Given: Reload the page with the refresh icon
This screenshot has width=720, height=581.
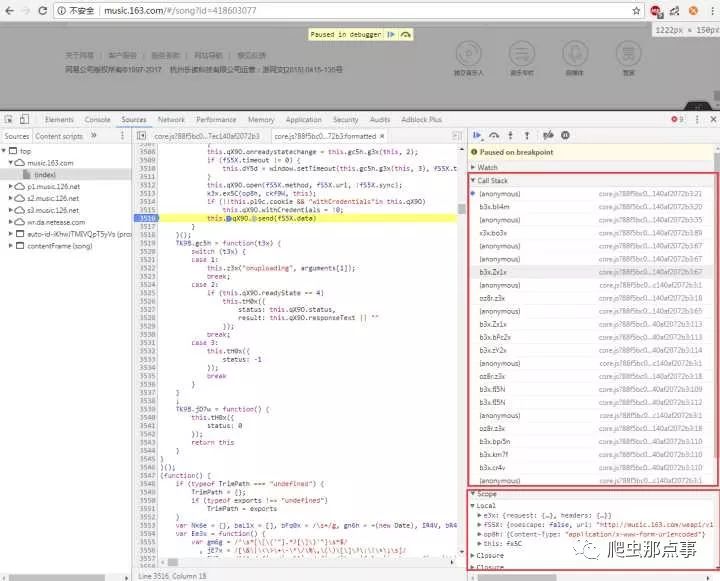Looking at the screenshot, I should [x=42, y=11].
